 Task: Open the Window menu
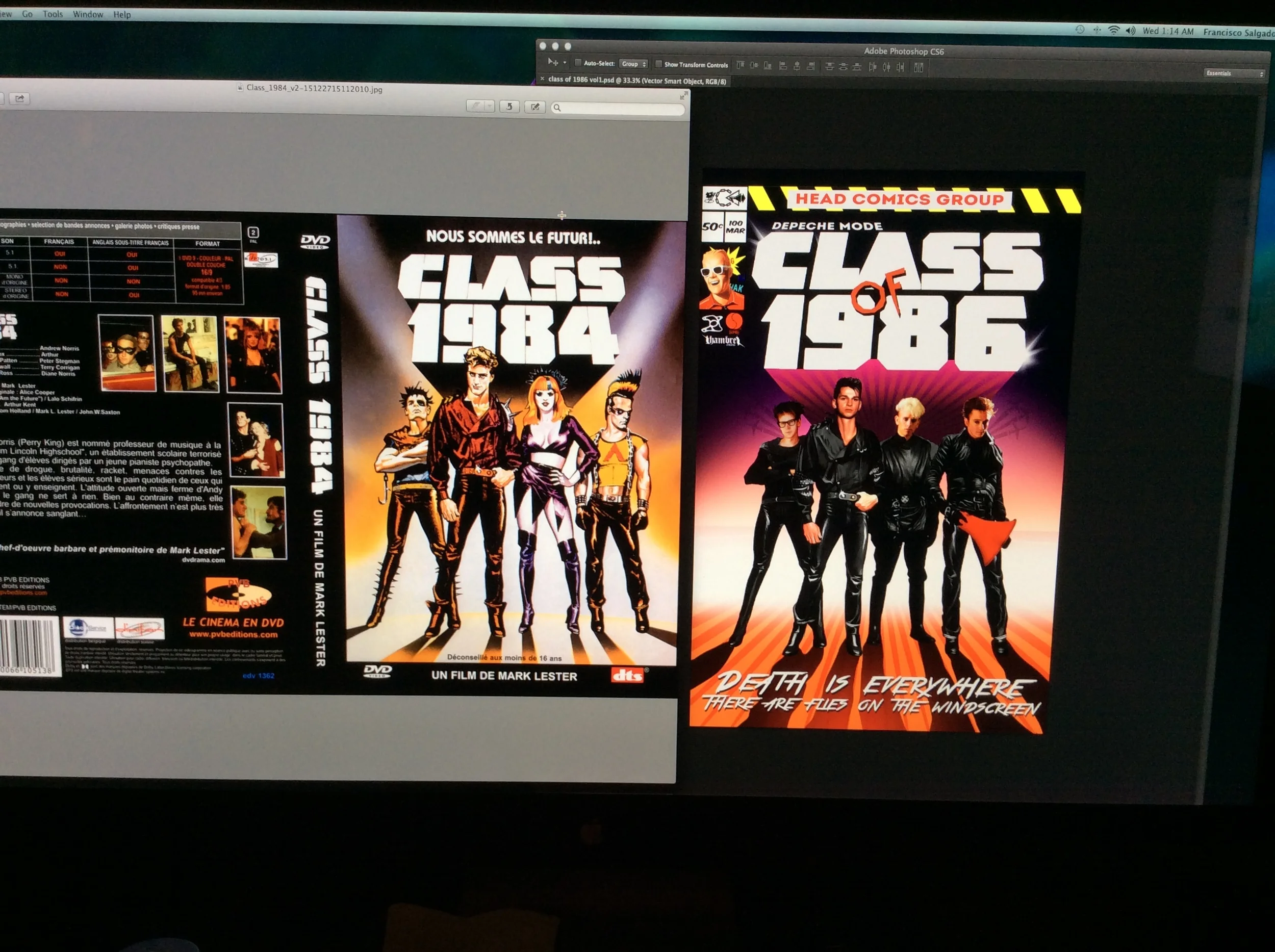(x=88, y=14)
